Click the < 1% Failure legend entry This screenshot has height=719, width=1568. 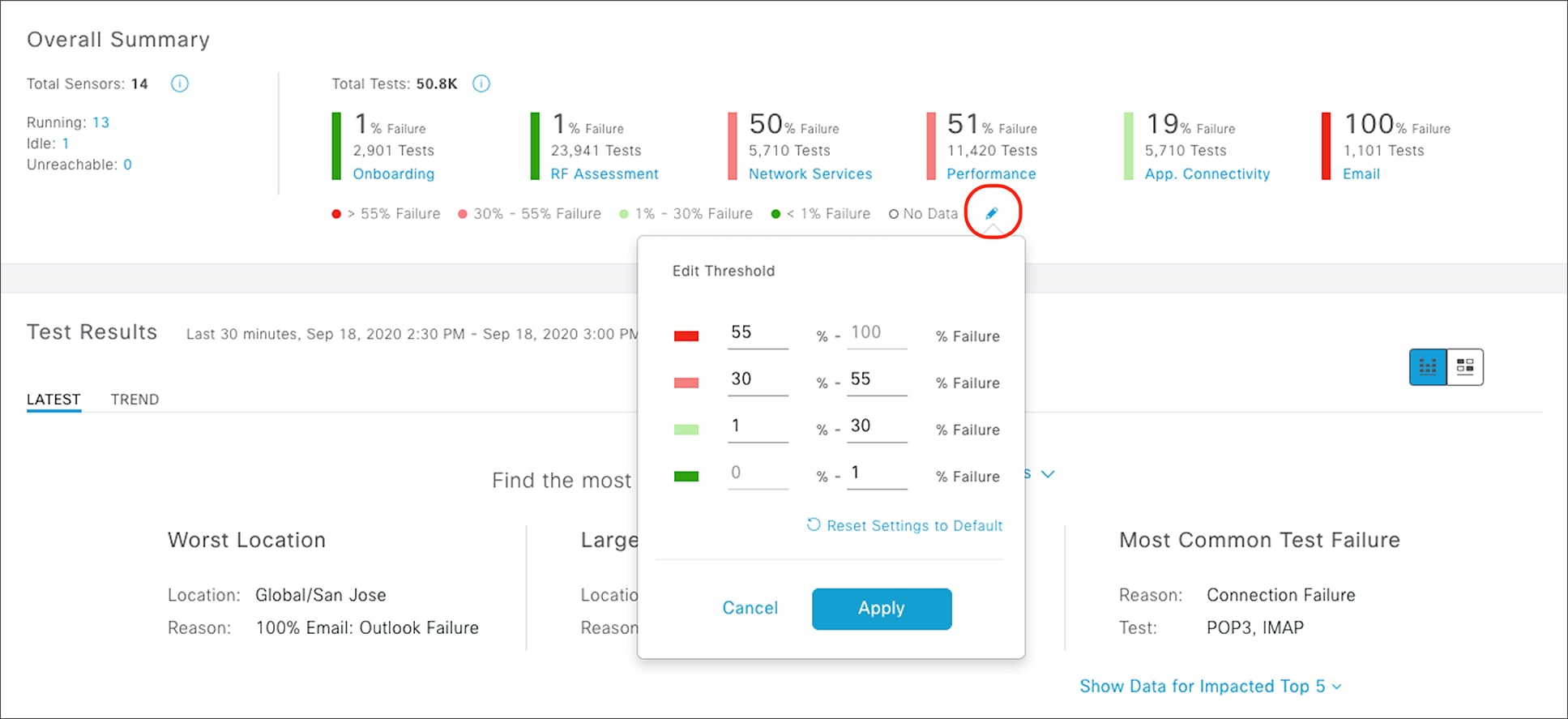pyautogui.click(x=821, y=214)
